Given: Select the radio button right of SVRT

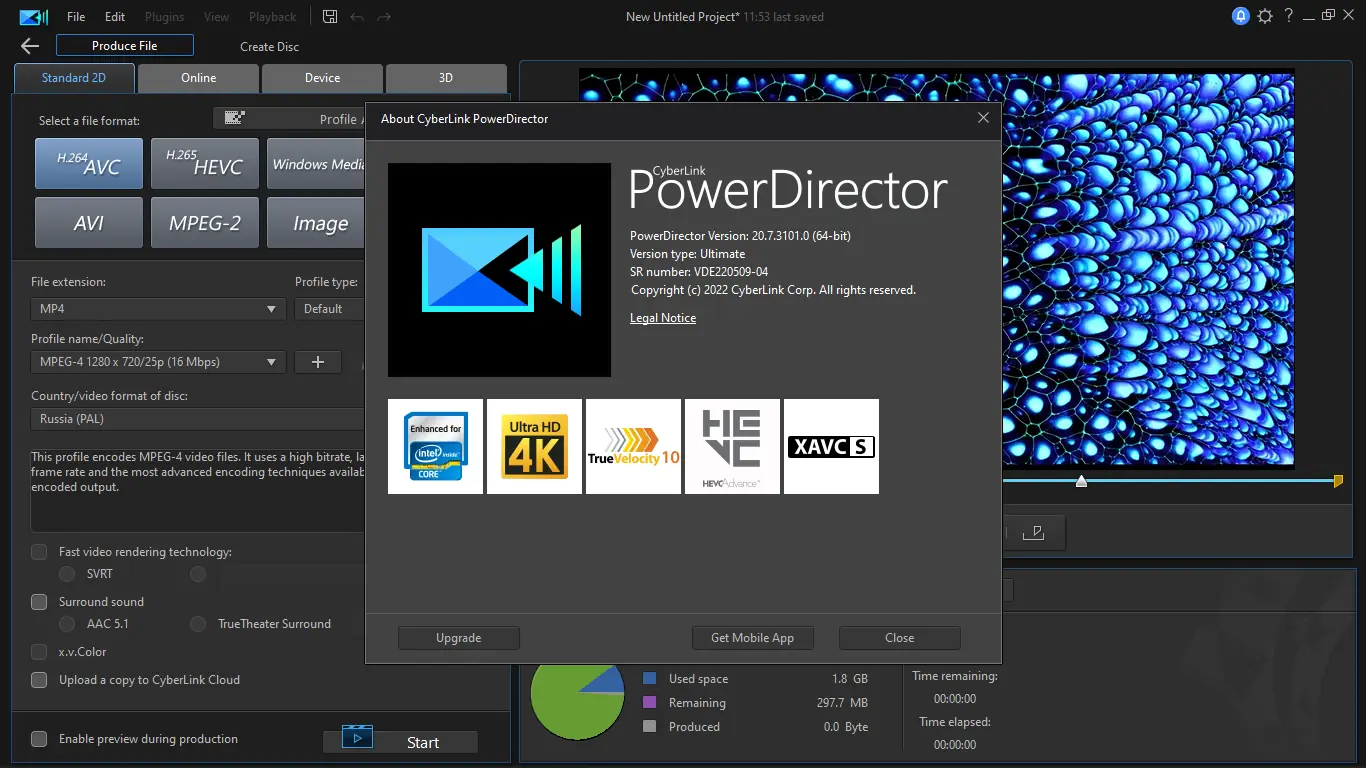Looking at the screenshot, I should (198, 574).
